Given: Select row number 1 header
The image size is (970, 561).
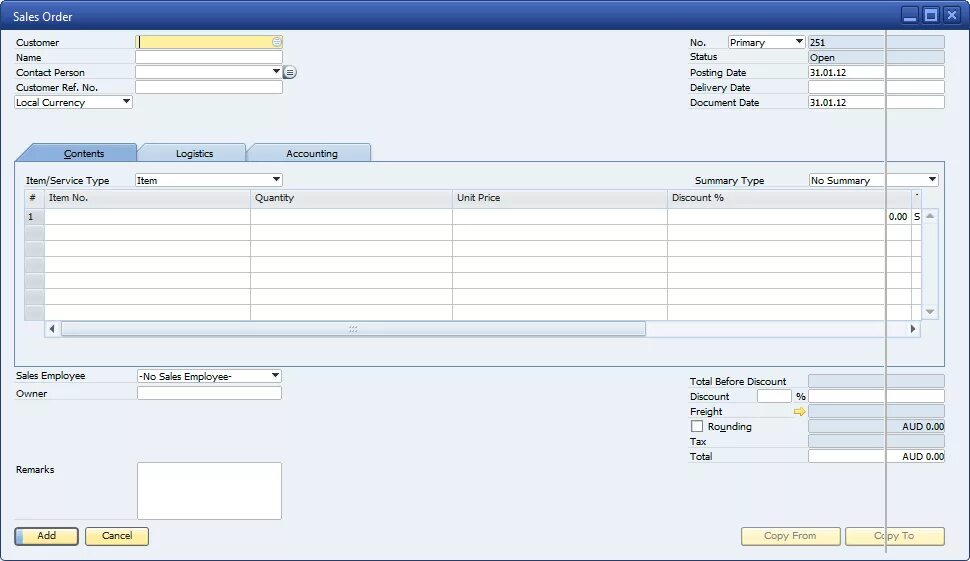Looking at the screenshot, I should 34,216.
